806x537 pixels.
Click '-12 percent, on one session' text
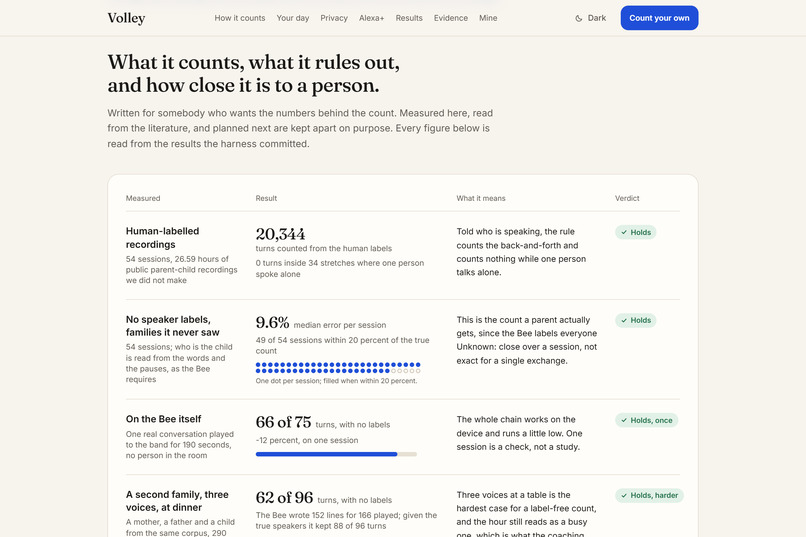tap(307, 440)
